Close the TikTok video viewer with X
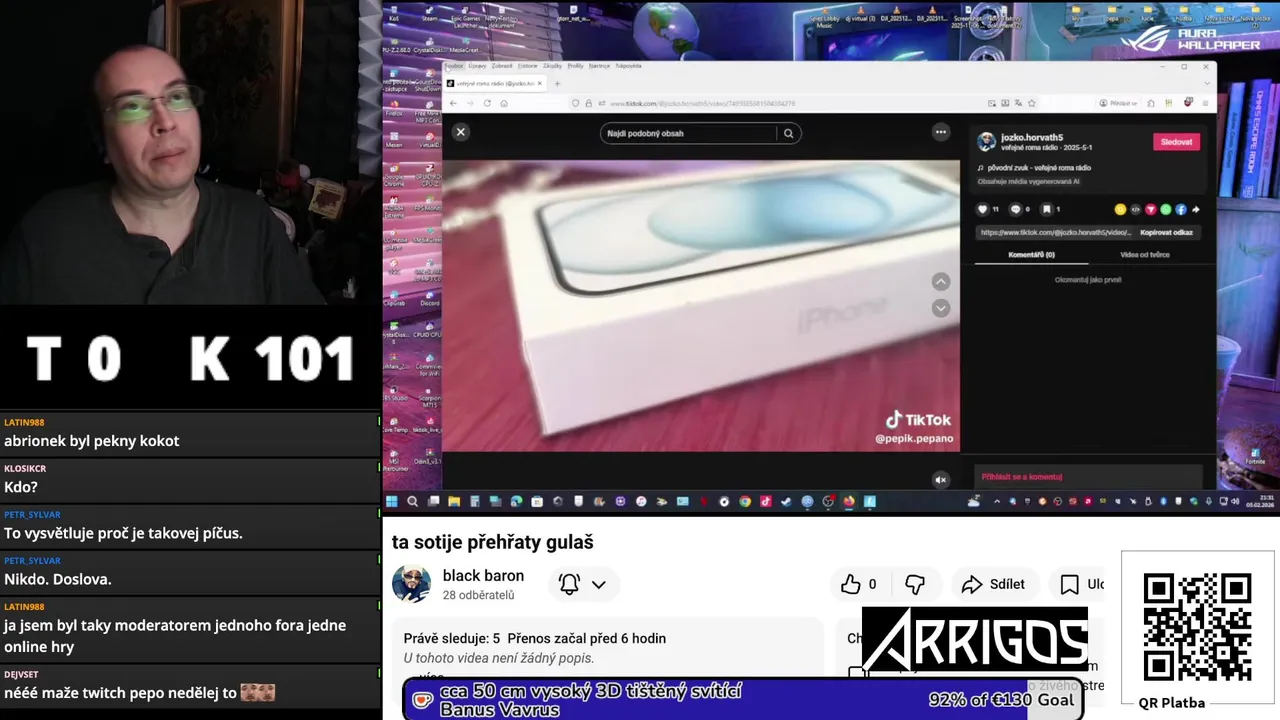The image size is (1280, 720). tap(460, 132)
